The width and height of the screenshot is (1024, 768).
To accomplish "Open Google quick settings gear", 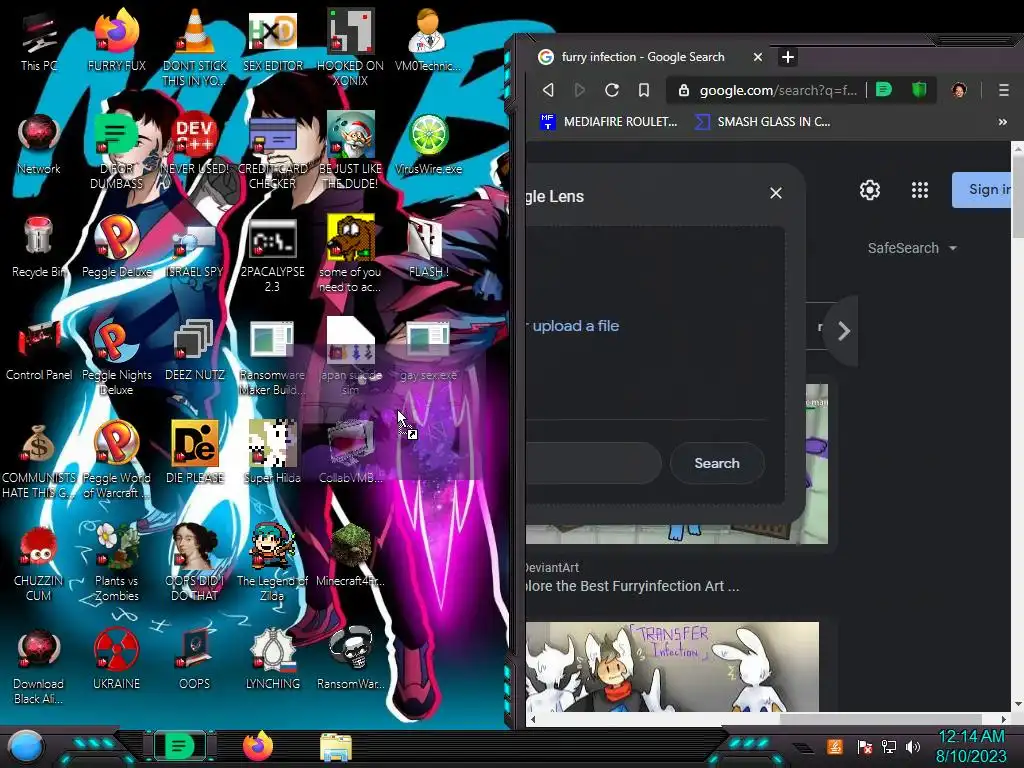I will 869,190.
